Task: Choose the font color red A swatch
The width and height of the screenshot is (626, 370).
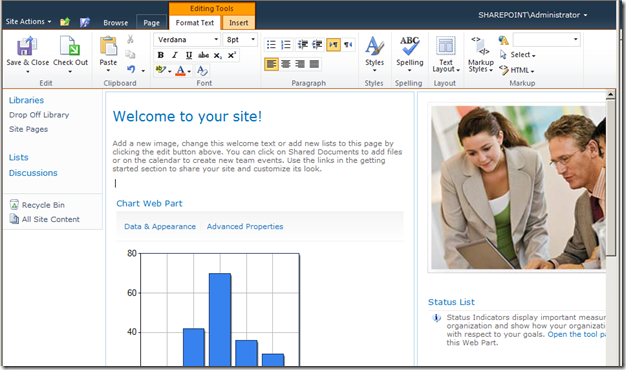Action: (180, 71)
